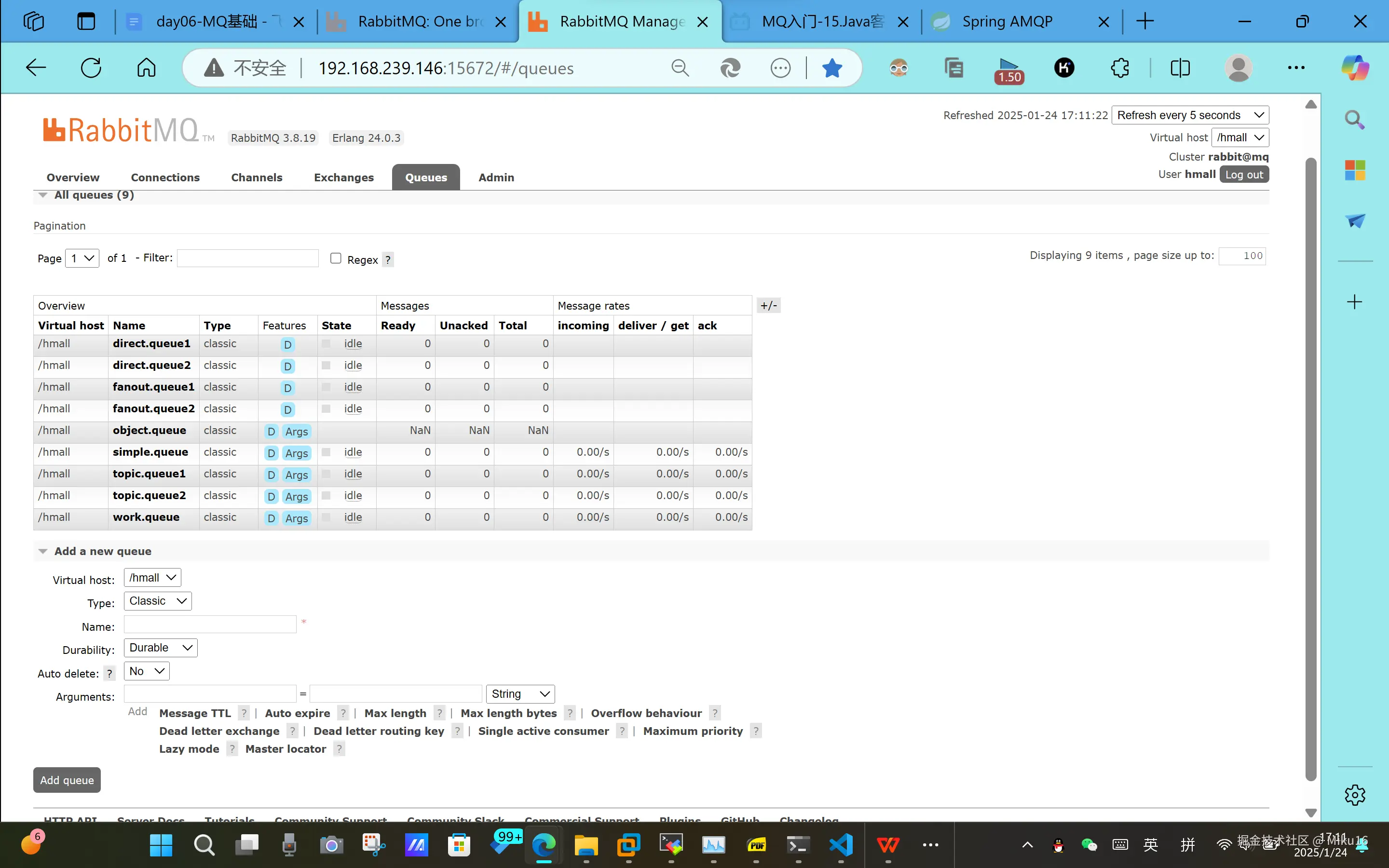Image resolution: width=1389 pixels, height=868 pixels.
Task: Switch to the Exchanges tab
Action: (343, 177)
